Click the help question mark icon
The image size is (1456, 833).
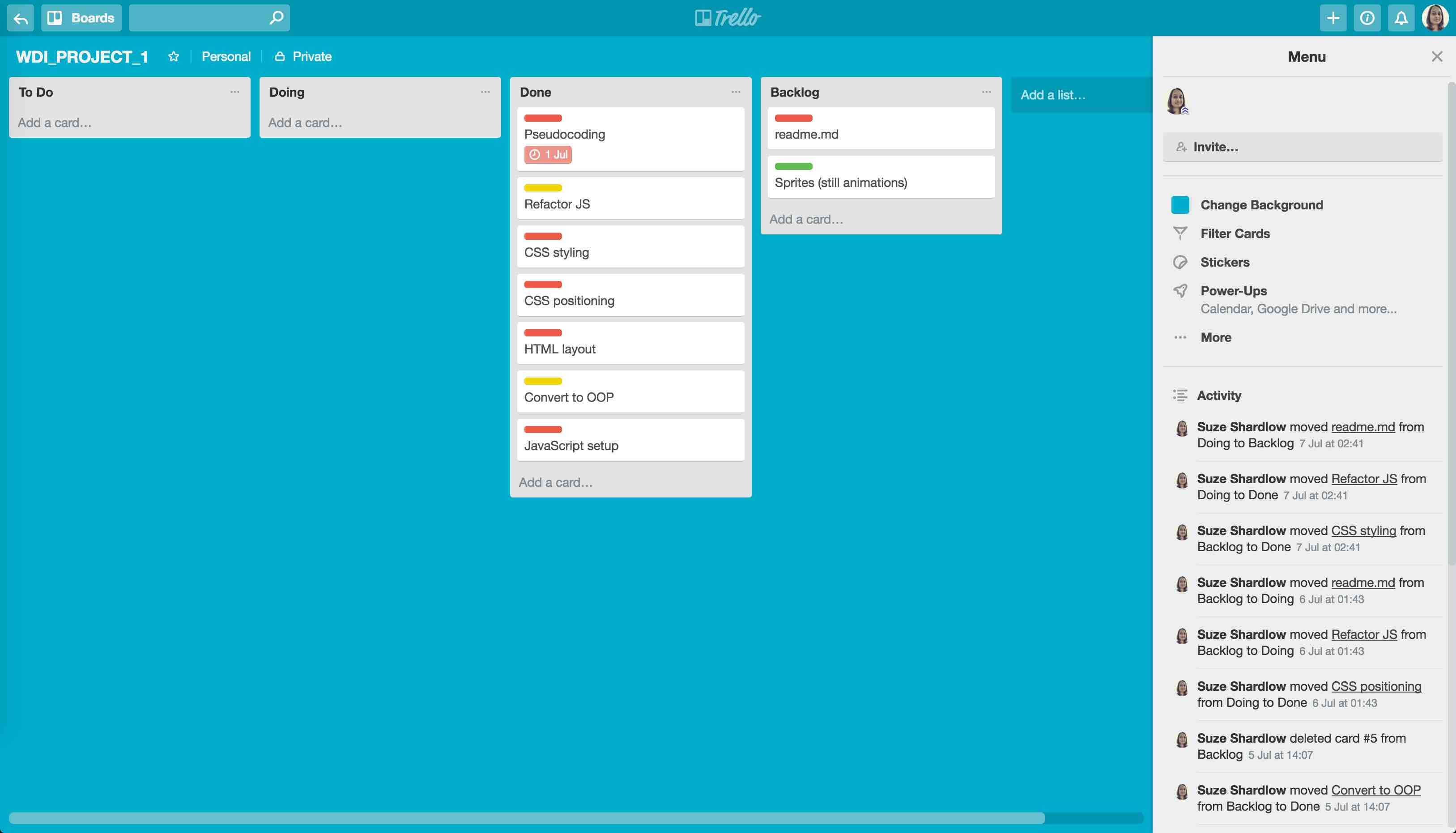1367,17
